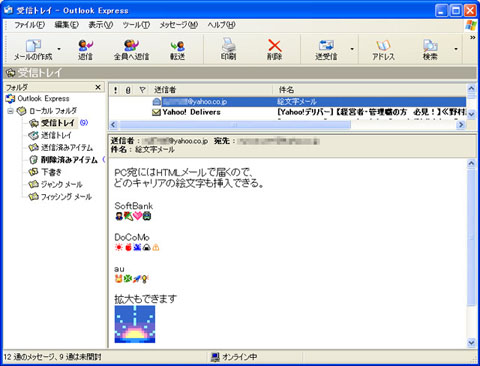Click the opened envelope icon of selected mail
480x366 pixels.
pos(156,102)
